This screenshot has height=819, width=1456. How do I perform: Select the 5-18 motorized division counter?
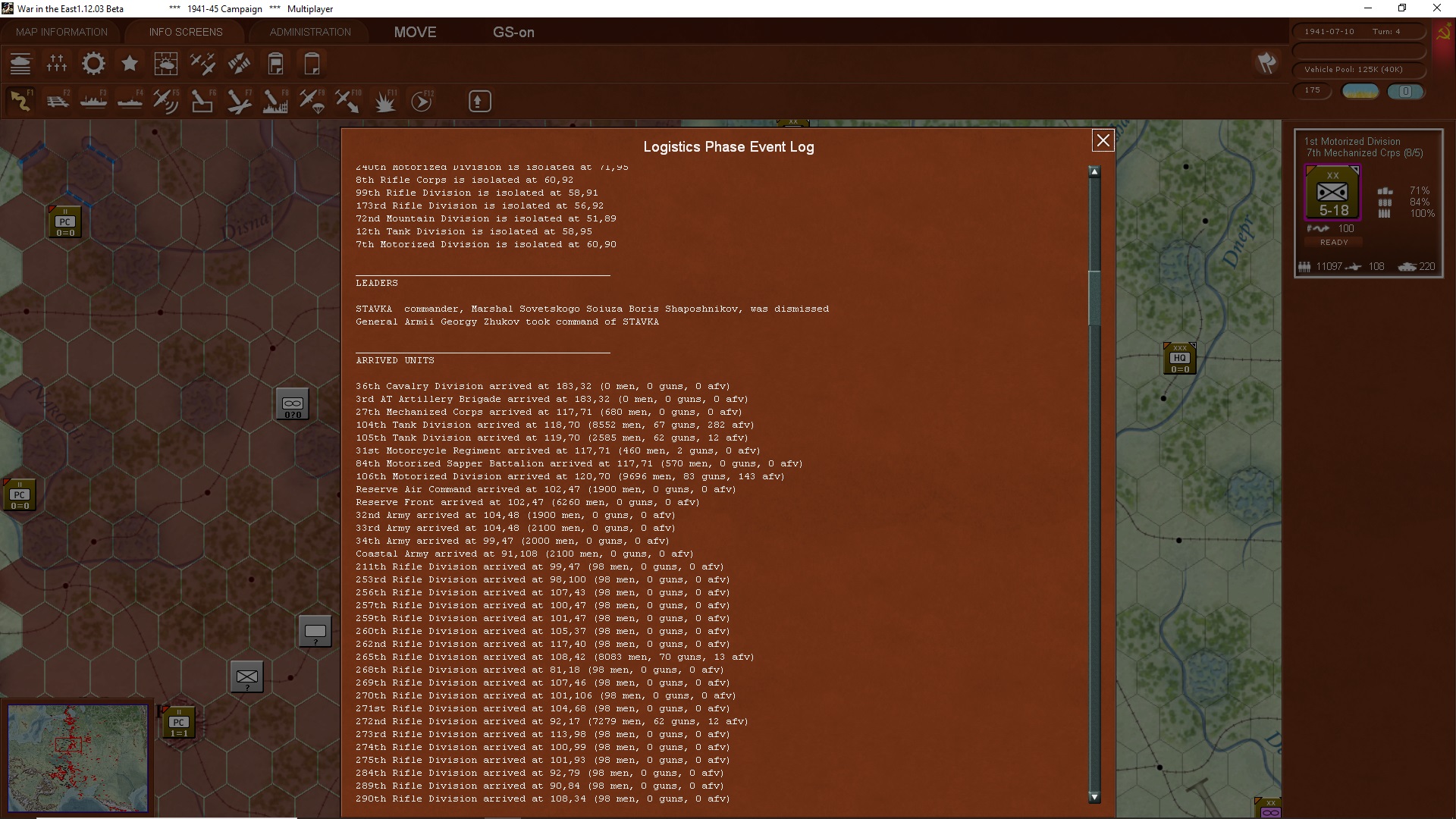[1332, 193]
